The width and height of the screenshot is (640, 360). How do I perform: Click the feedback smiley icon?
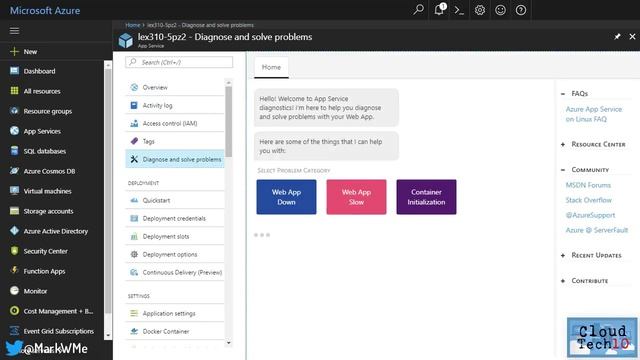pyautogui.click(x=500, y=10)
